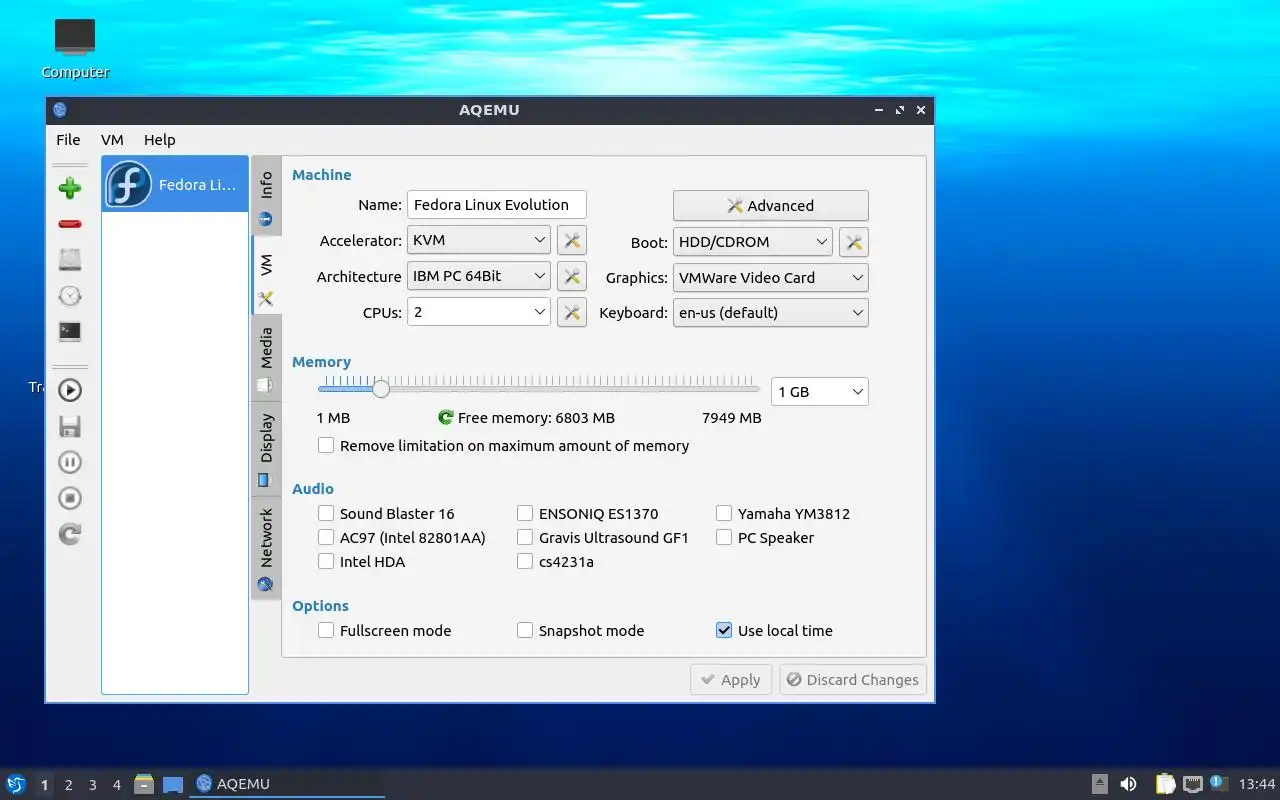
Task: Click the Apply button
Action: [x=731, y=680]
